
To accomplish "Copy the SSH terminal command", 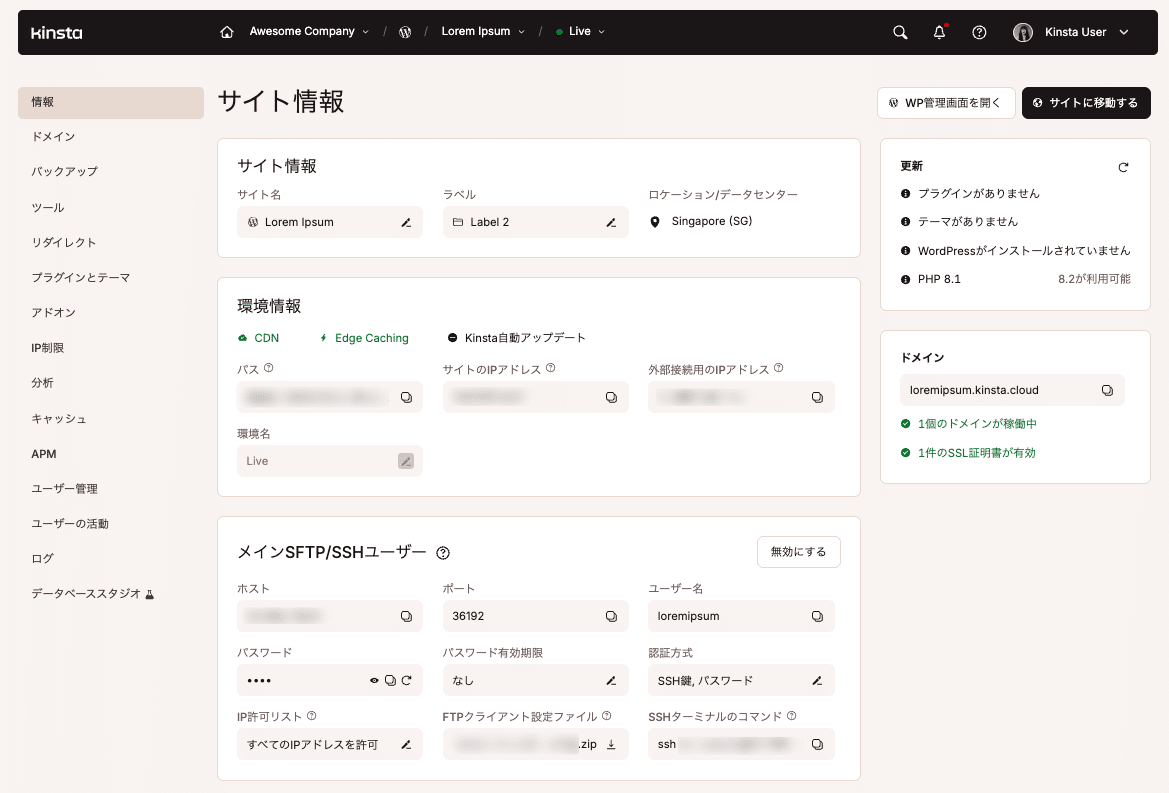I will [x=815, y=744].
